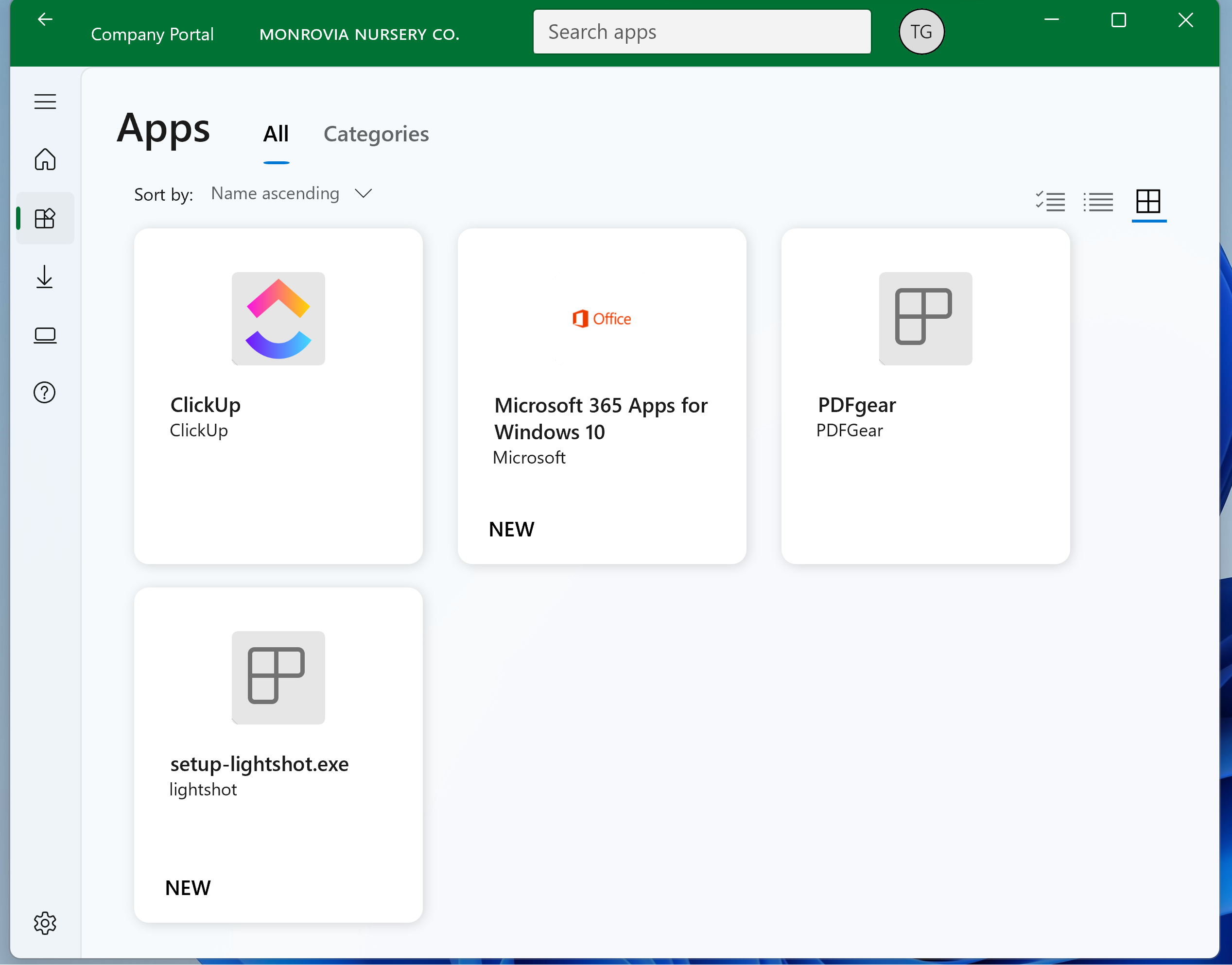
Task: Switch to details list view
Action: coord(1098,202)
